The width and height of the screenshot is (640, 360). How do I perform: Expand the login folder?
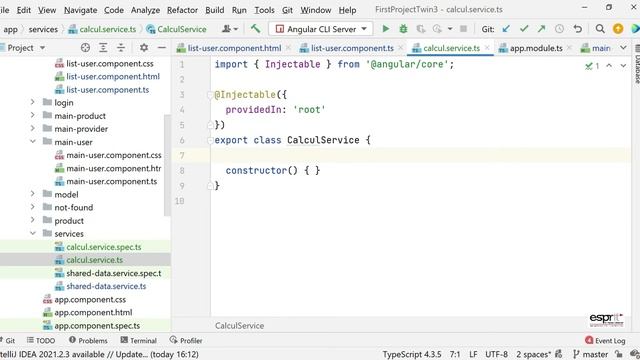[33, 102]
